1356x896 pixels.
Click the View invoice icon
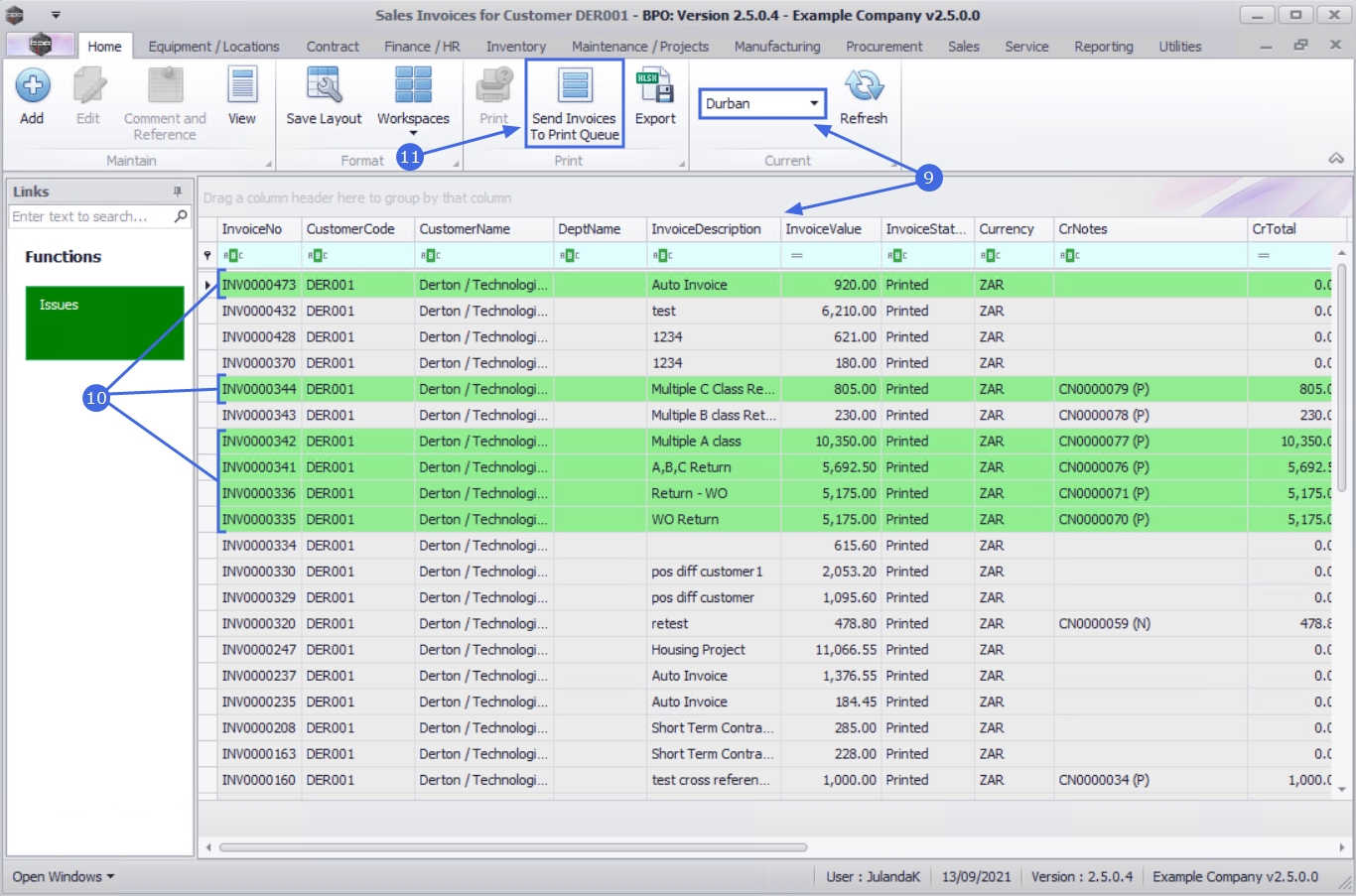(242, 86)
